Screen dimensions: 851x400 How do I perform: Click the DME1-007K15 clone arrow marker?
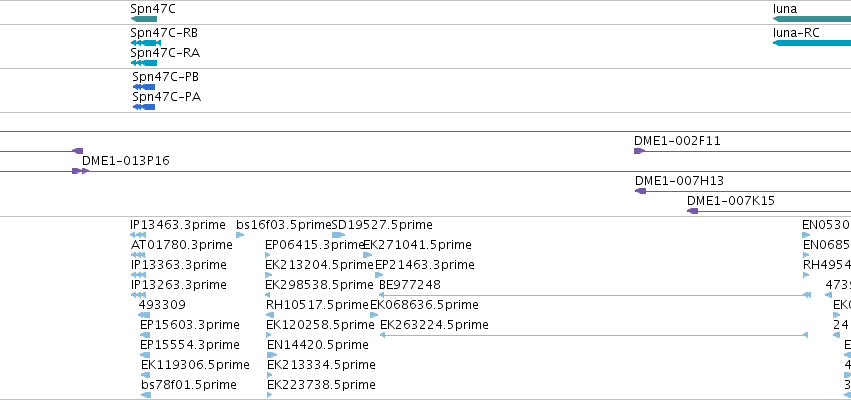(693, 211)
